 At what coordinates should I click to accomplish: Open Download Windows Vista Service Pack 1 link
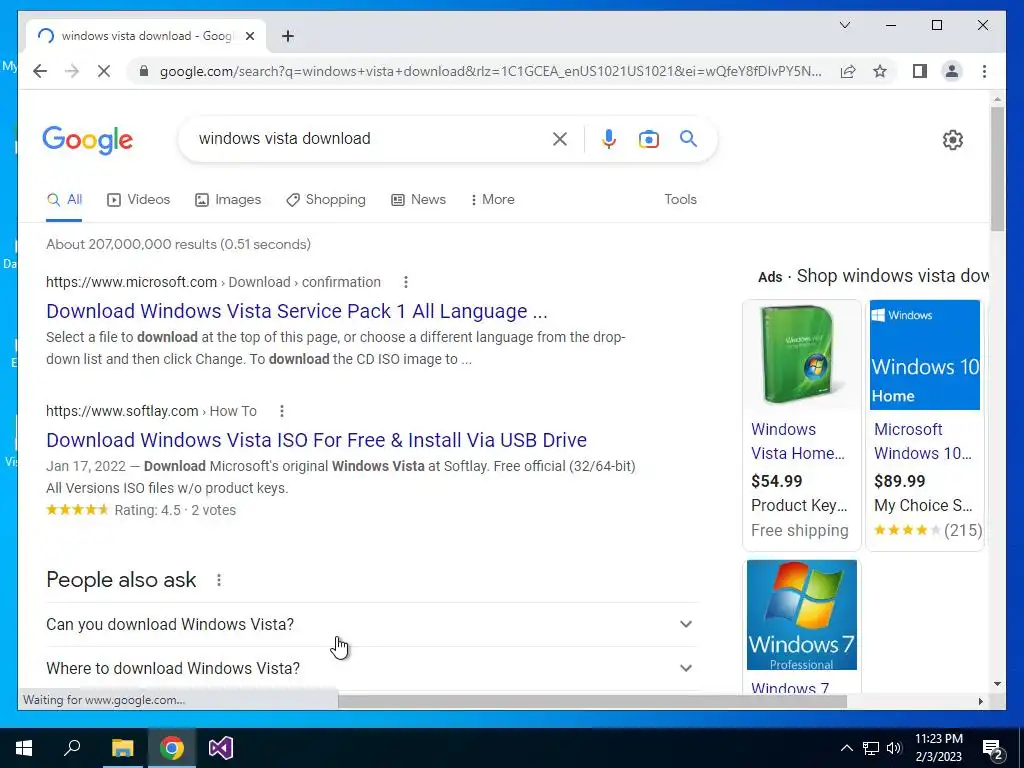coord(296,311)
